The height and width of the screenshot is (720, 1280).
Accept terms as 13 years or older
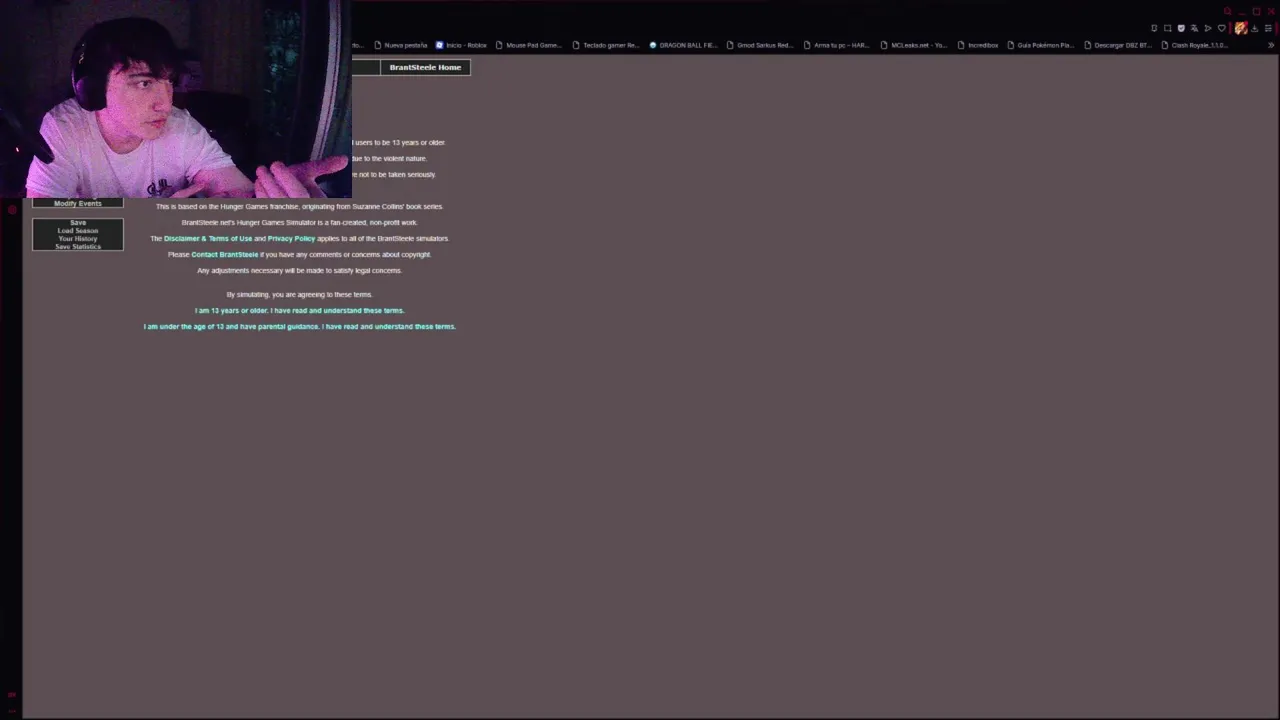click(299, 310)
